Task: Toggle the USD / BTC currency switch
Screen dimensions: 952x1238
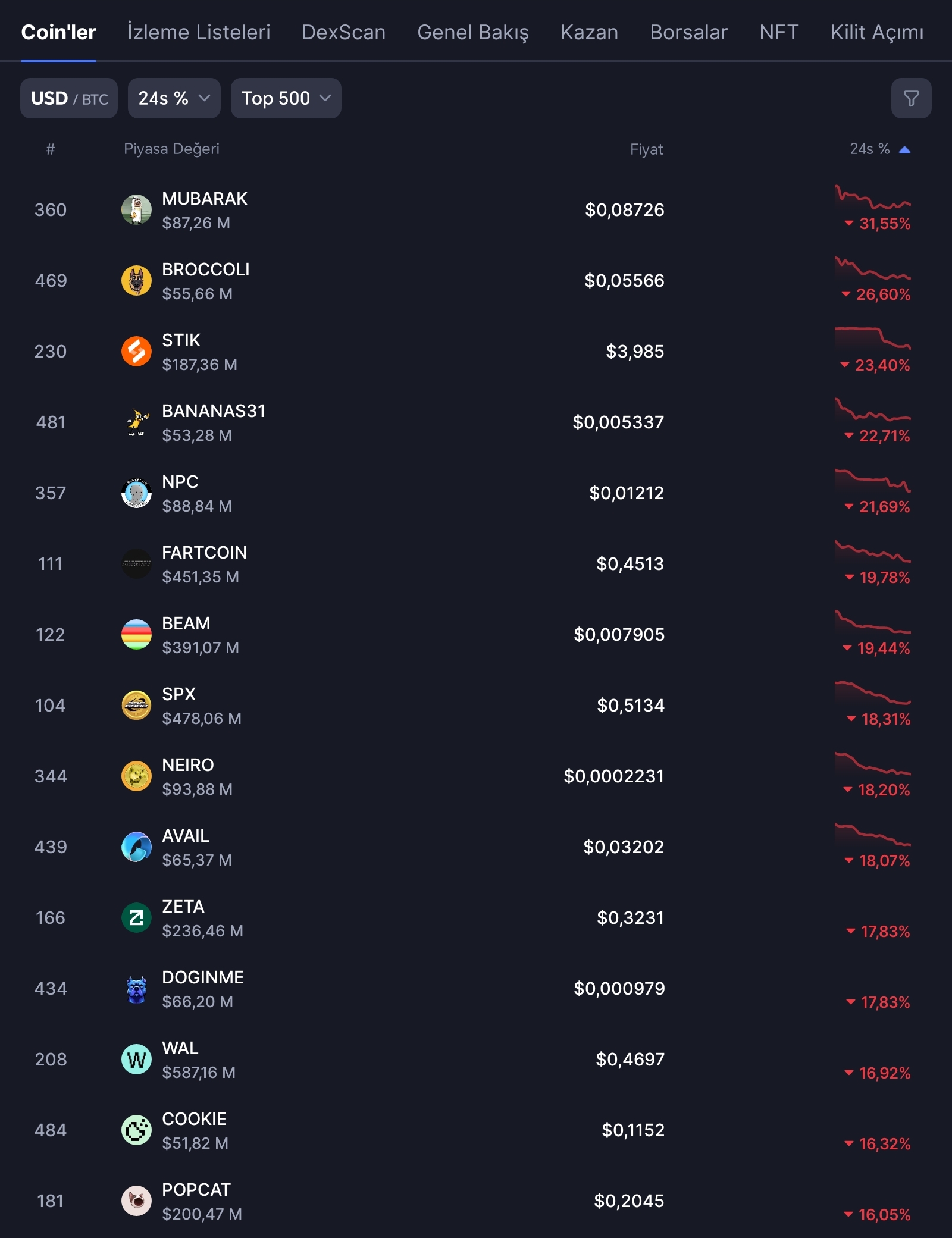Action: point(69,98)
